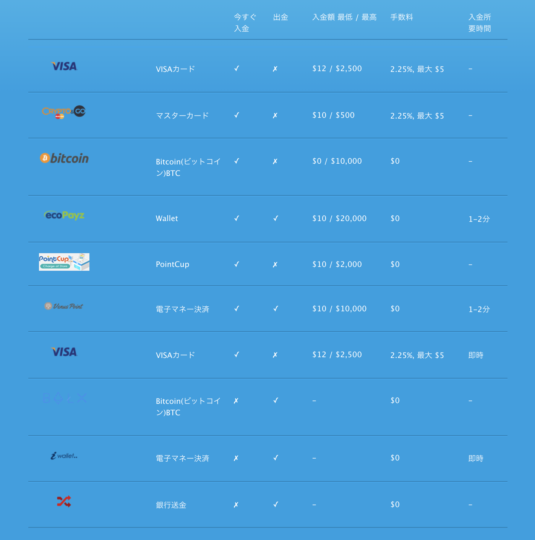The height and width of the screenshot is (540, 535).
Task: Click 1-2分 in the ecoPayz row
Action: click(x=479, y=219)
